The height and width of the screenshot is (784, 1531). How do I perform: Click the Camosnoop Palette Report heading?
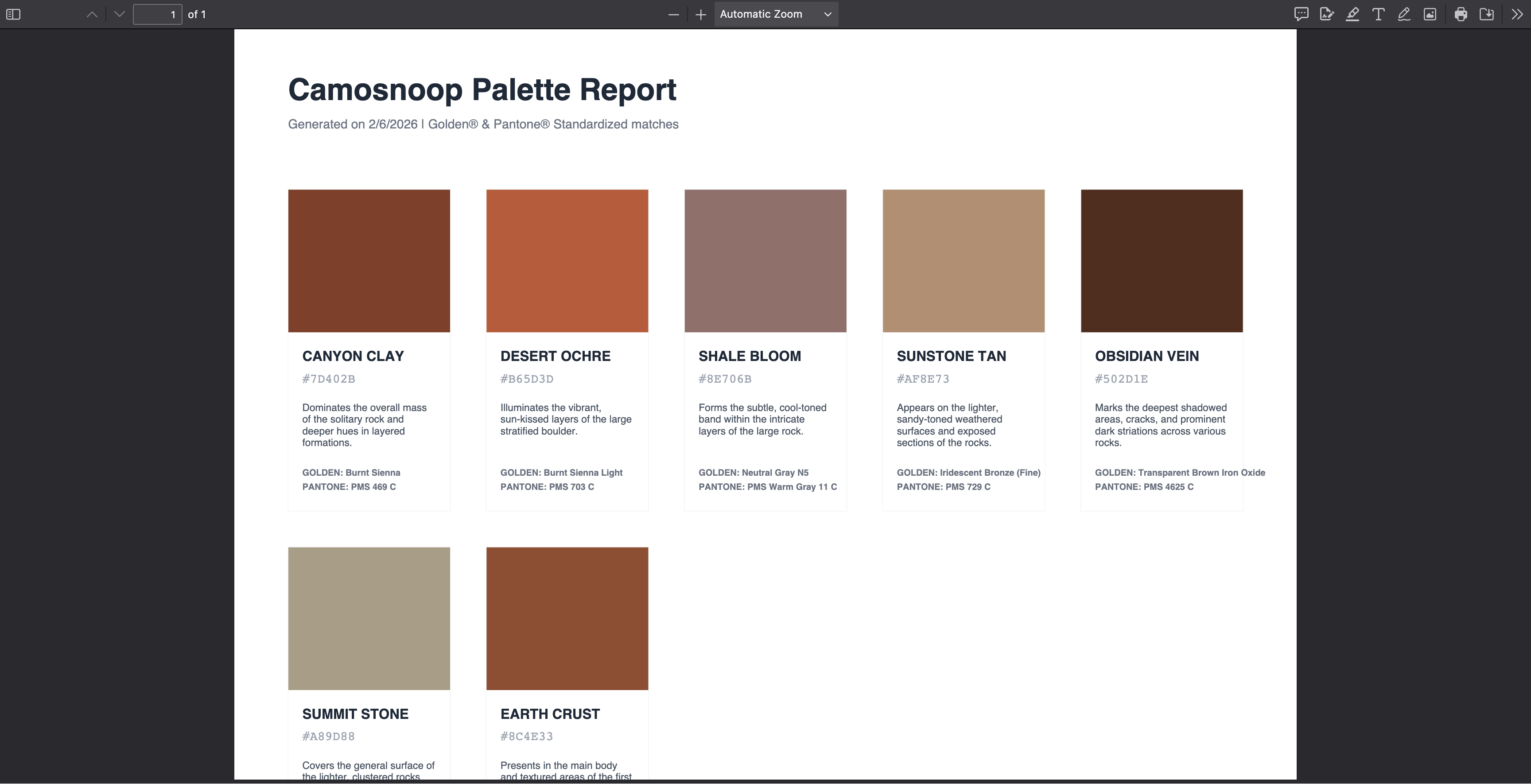(482, 90)
